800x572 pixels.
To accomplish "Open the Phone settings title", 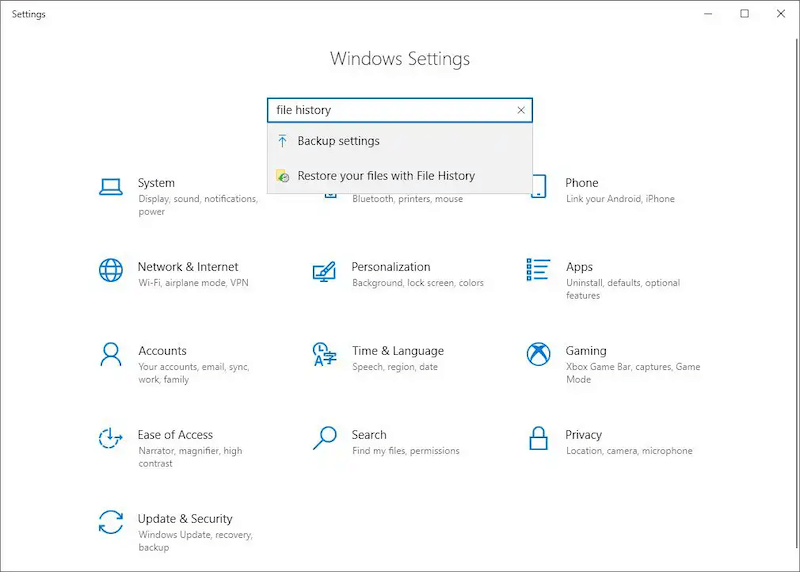I will point(582,183).
